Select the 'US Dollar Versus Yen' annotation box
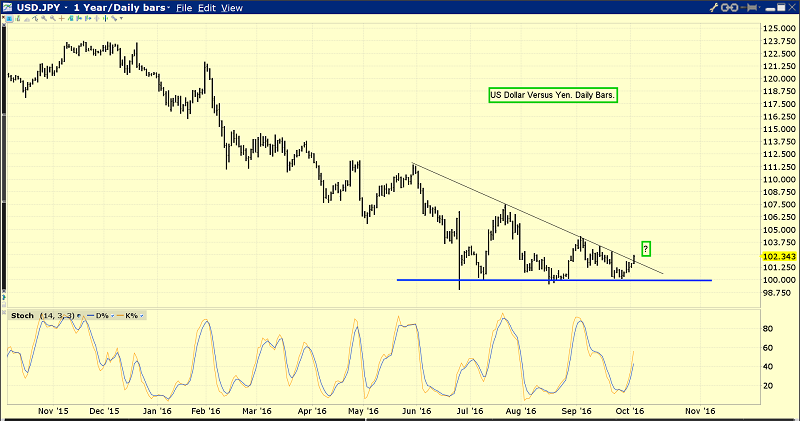The width and height of the screenshot is (800, 421). click(x=552, y=95)
